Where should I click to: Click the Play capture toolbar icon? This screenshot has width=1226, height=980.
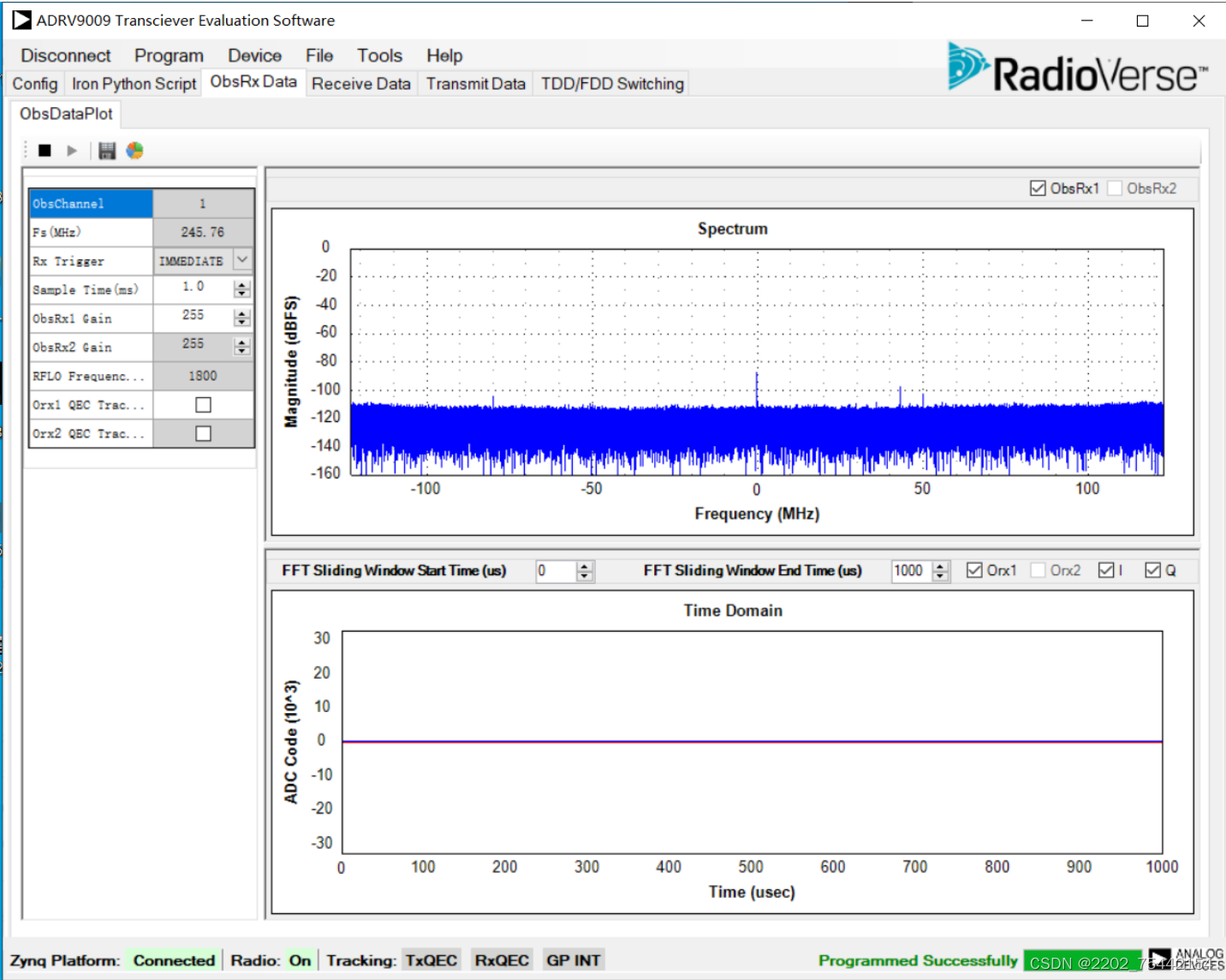(72, 151)
